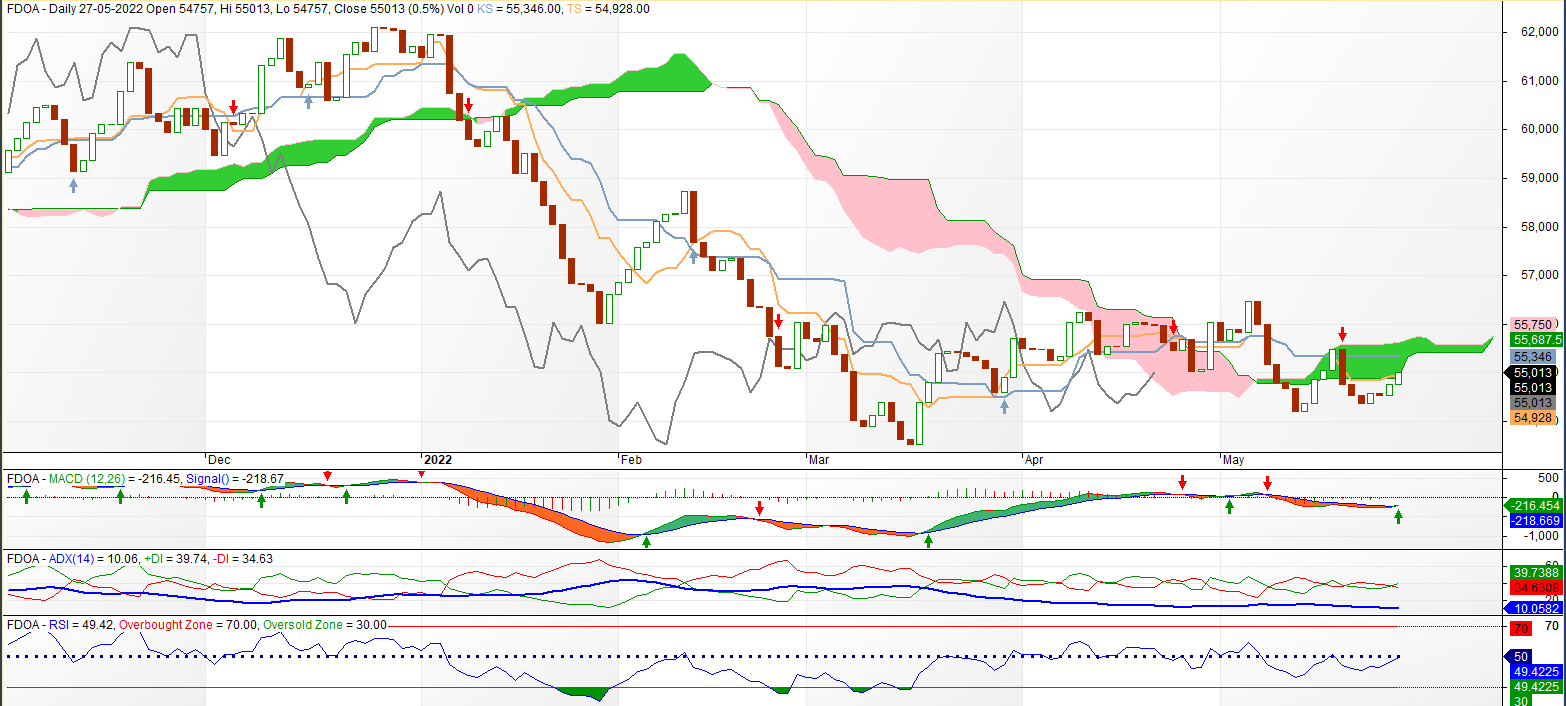1566x706 pixels.
Task: Select the green 55,687.5 price tag
Action: [1536, 340]
